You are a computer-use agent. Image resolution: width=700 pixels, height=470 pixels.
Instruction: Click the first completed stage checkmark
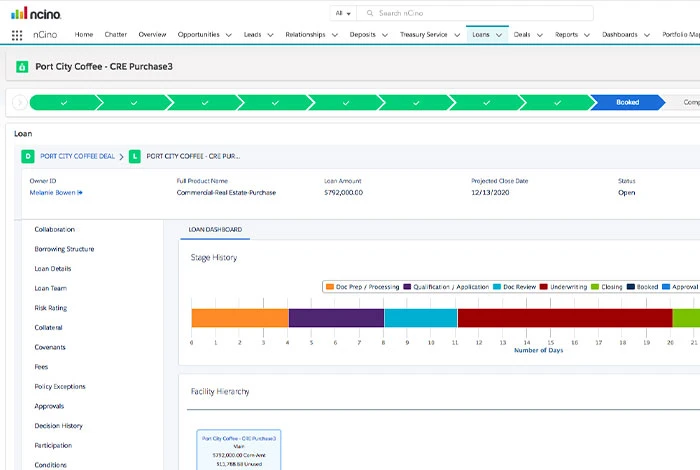64,102
